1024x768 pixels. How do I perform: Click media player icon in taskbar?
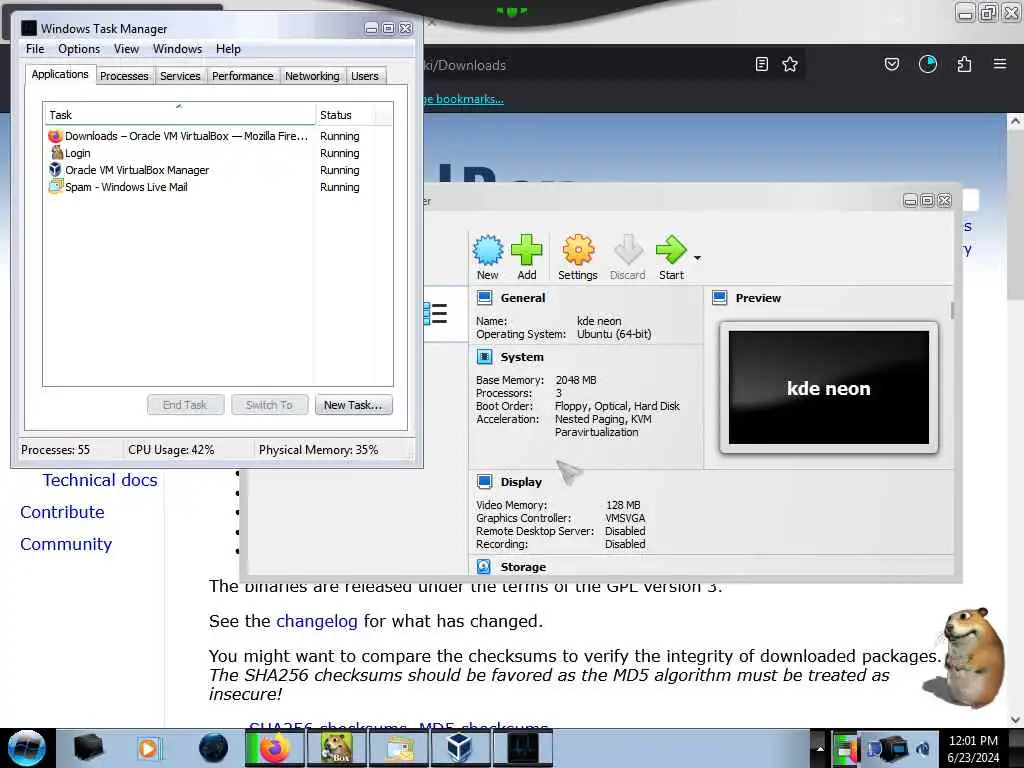[148, 748]
